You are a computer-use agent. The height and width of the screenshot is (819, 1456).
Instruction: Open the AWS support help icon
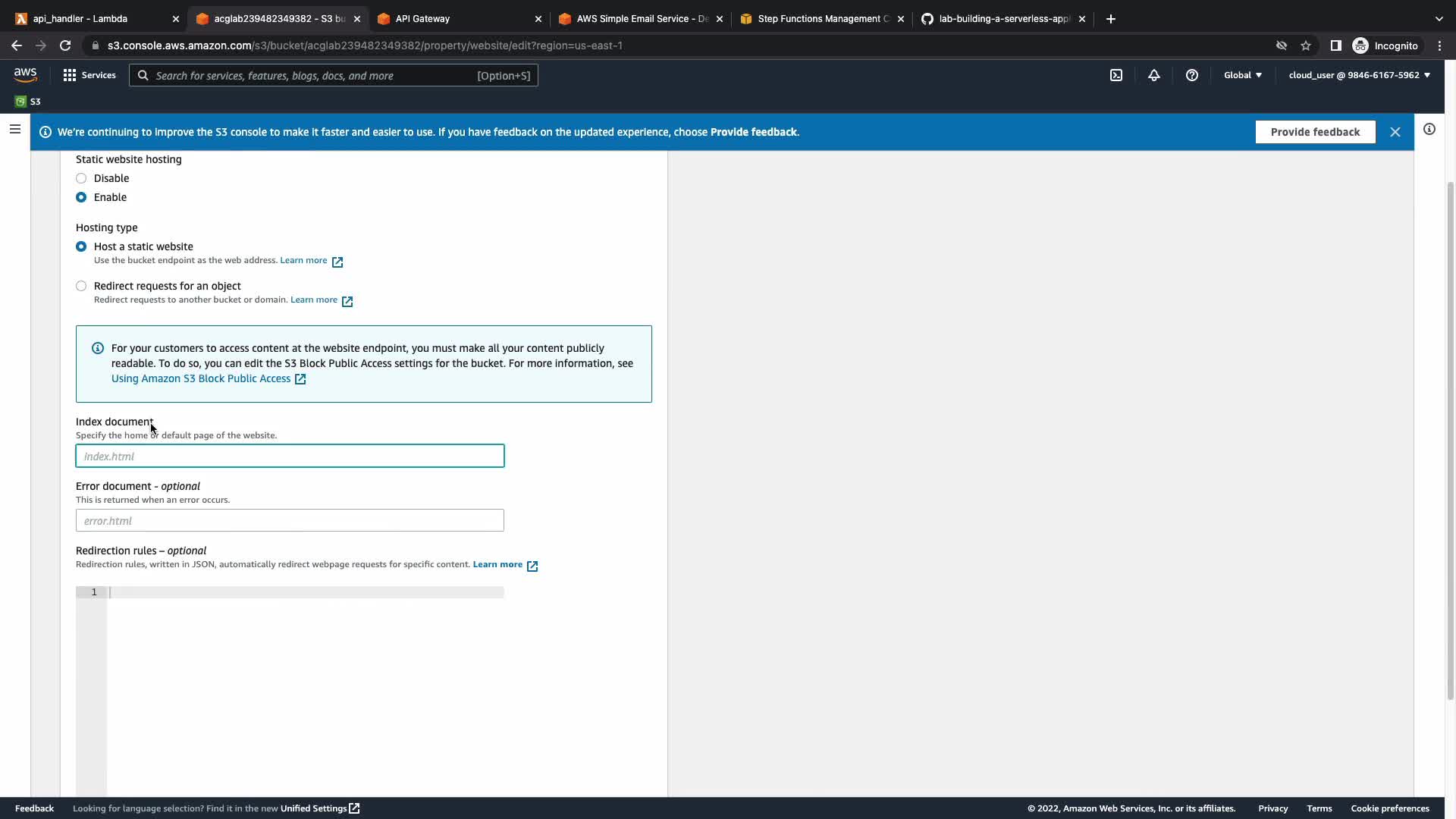[1191, 75]
